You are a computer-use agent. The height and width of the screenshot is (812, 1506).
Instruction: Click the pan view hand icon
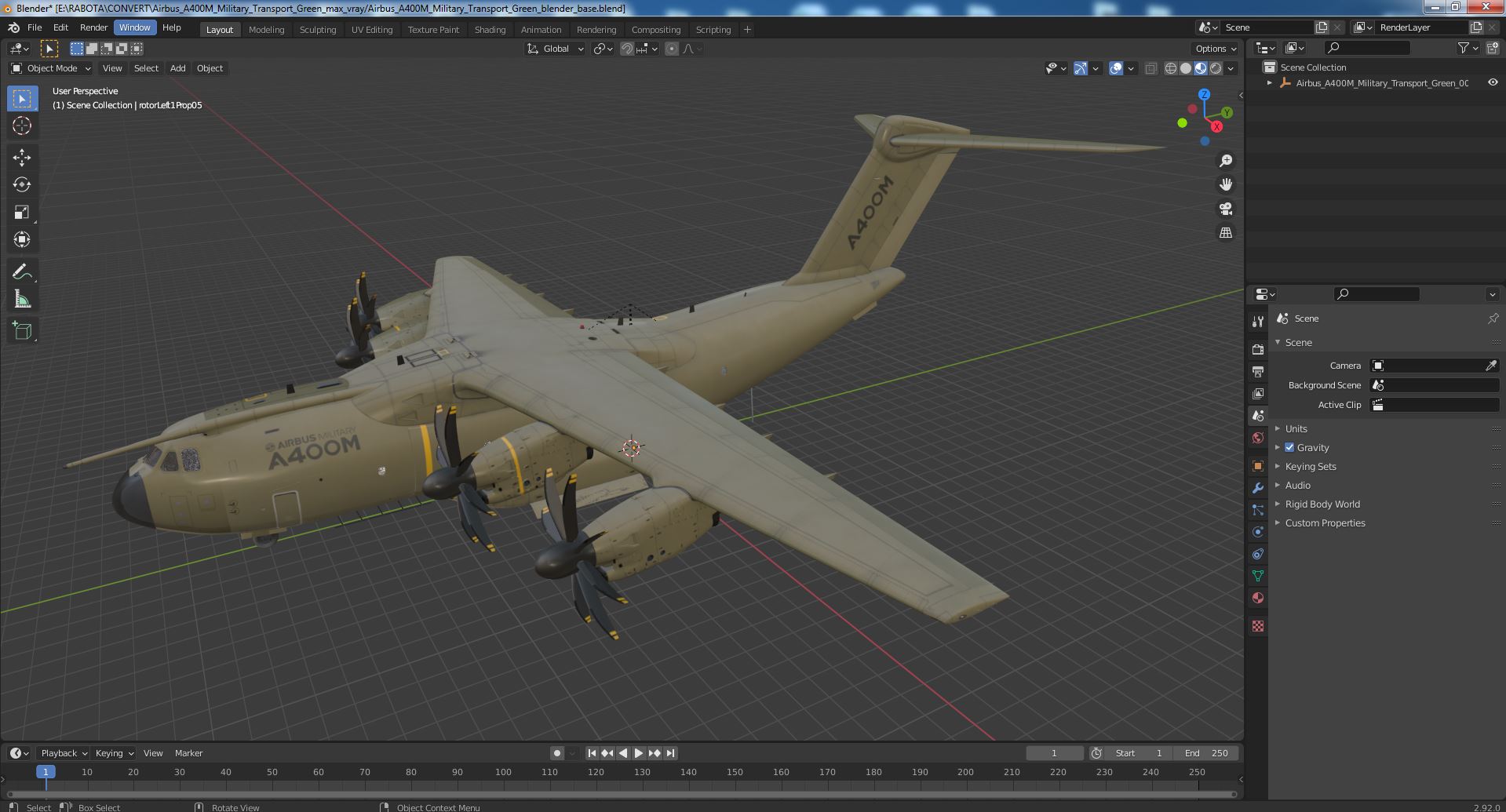1225,184
